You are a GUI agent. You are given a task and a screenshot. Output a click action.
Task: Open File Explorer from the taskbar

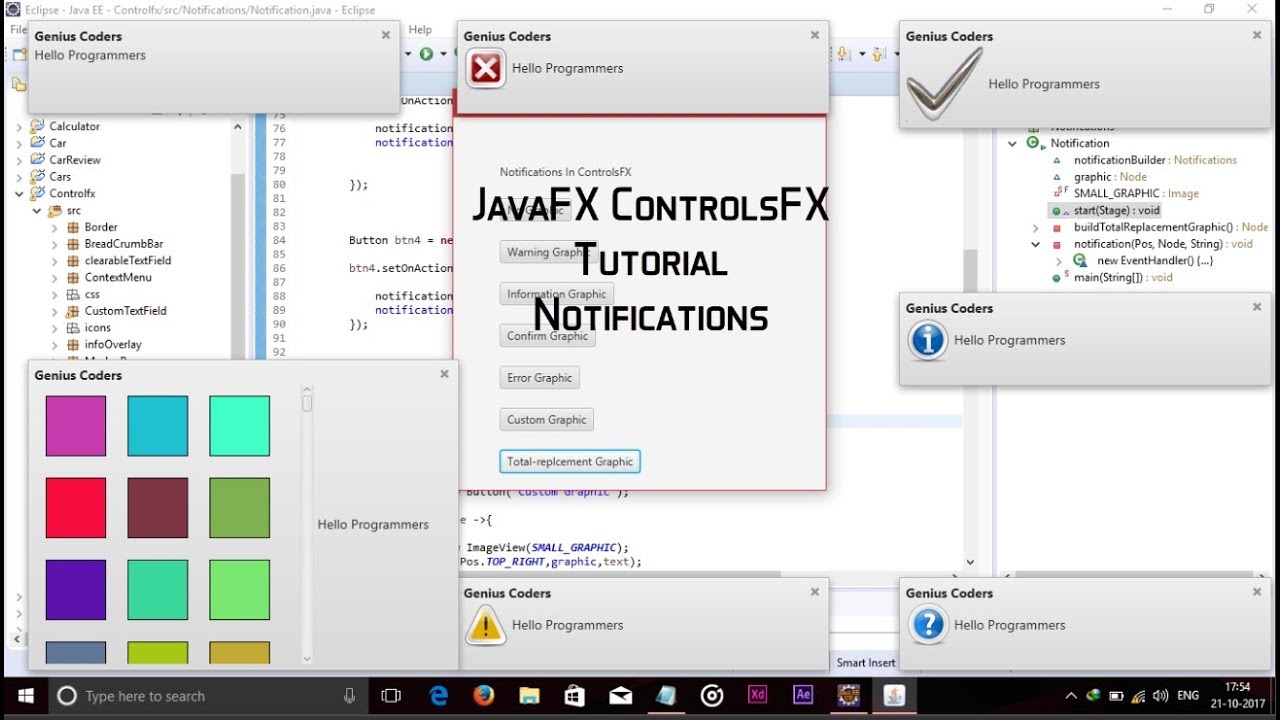pos(529,696)
